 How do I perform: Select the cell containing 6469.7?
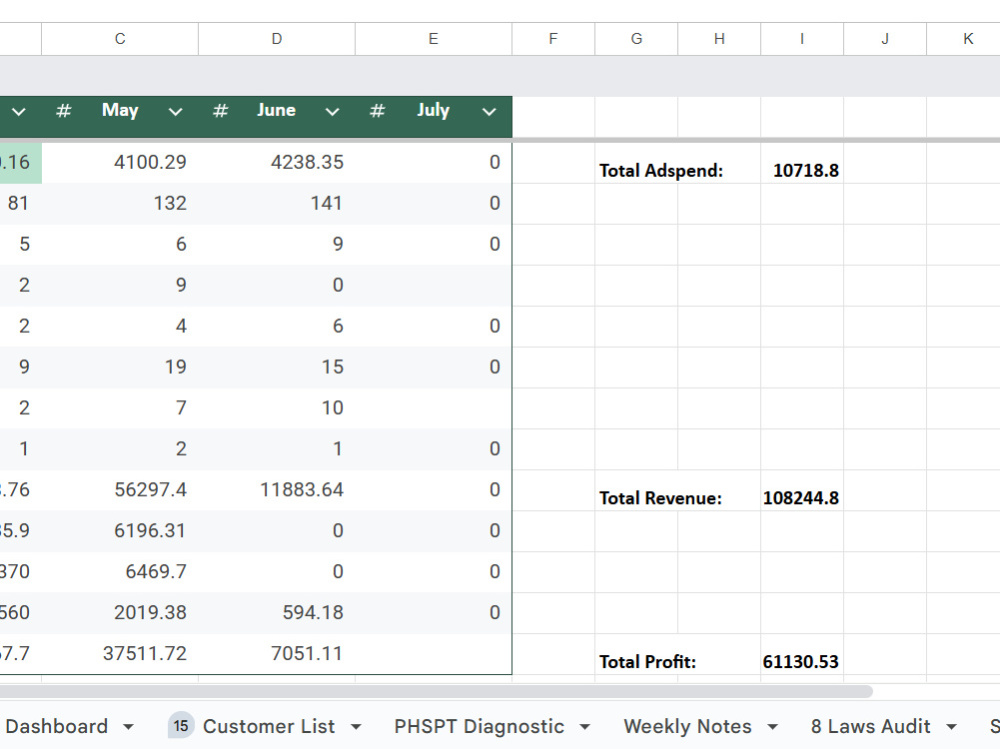pos(120,572)
